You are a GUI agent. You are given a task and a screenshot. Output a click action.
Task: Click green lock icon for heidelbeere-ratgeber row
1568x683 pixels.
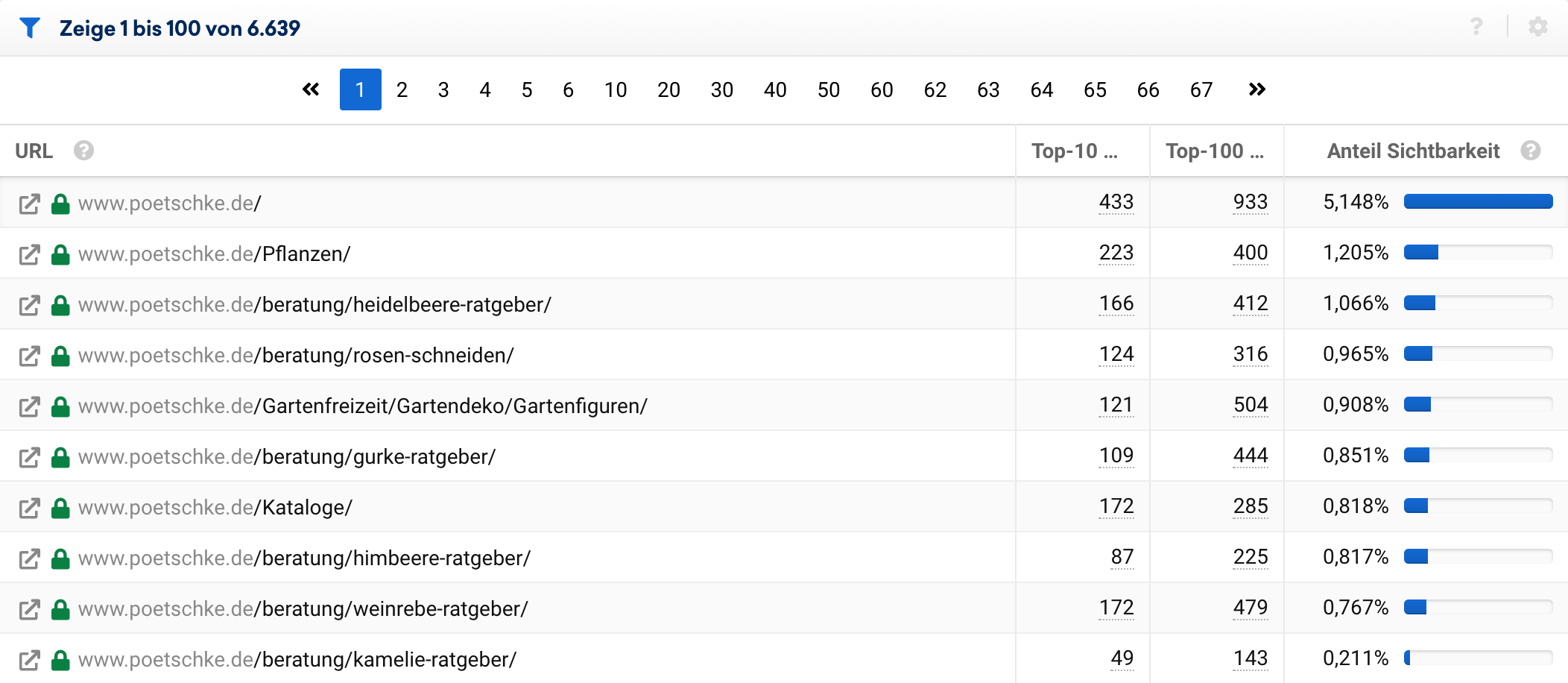pyautogui.click(x=60, y=305)
